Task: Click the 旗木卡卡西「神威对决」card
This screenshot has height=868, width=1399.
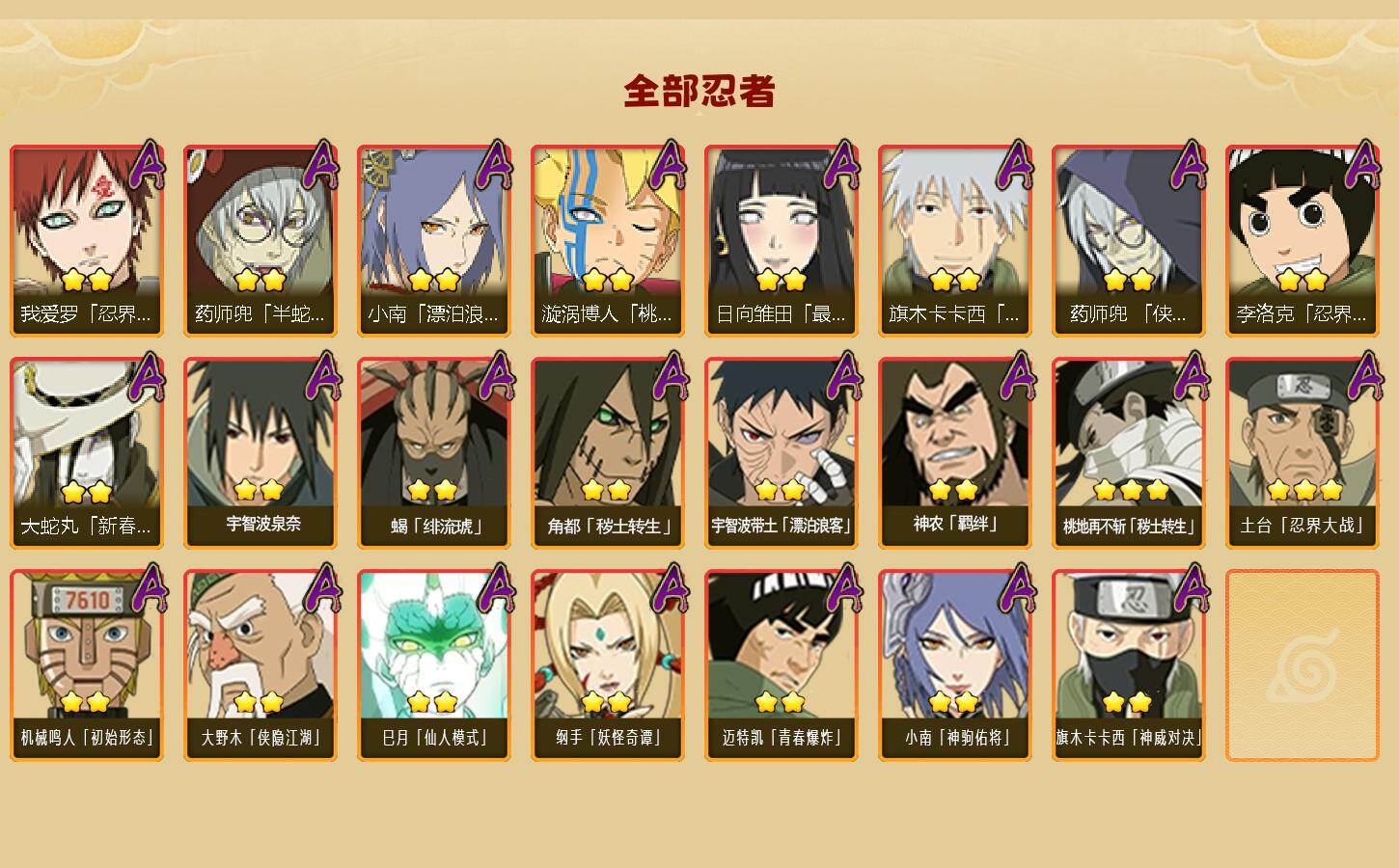Action: pyautogui.click(x=1129, y=665)
